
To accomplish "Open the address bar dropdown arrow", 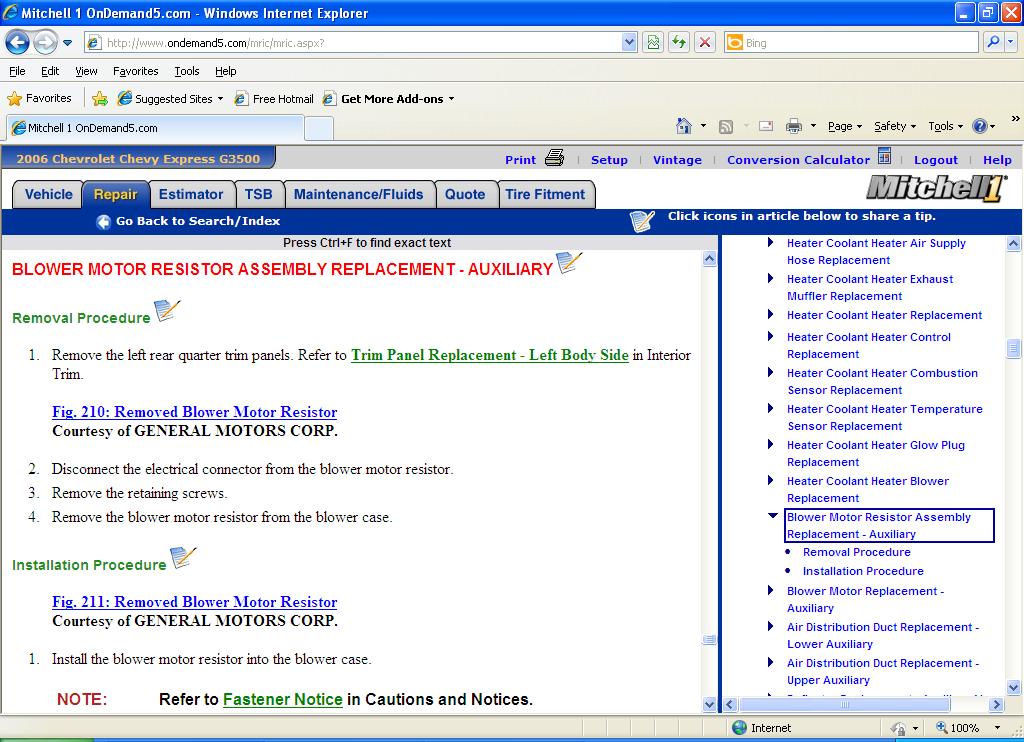I will tap(629, 43).
